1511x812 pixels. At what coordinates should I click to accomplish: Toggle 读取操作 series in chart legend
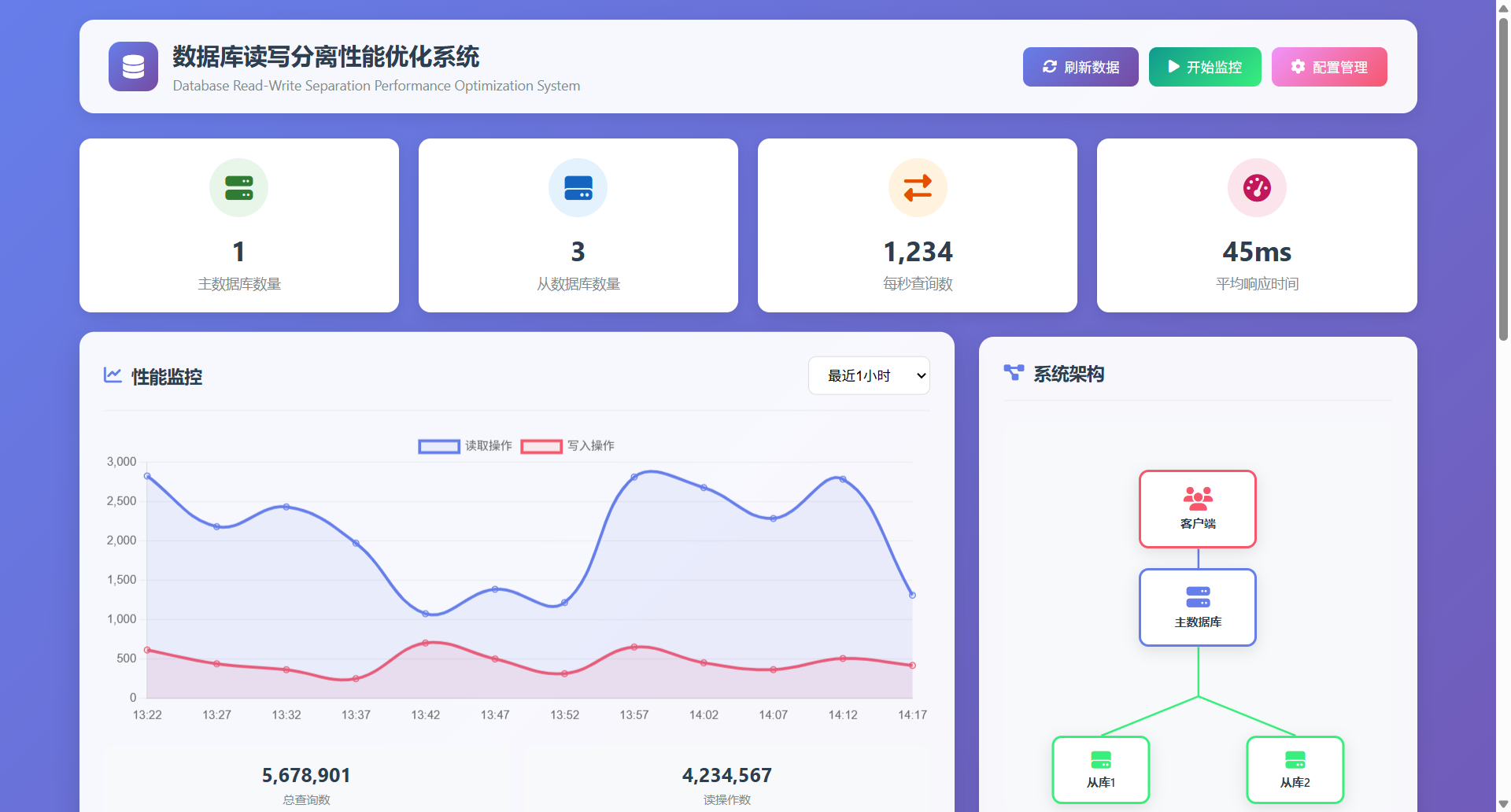(x=464, y=446)
